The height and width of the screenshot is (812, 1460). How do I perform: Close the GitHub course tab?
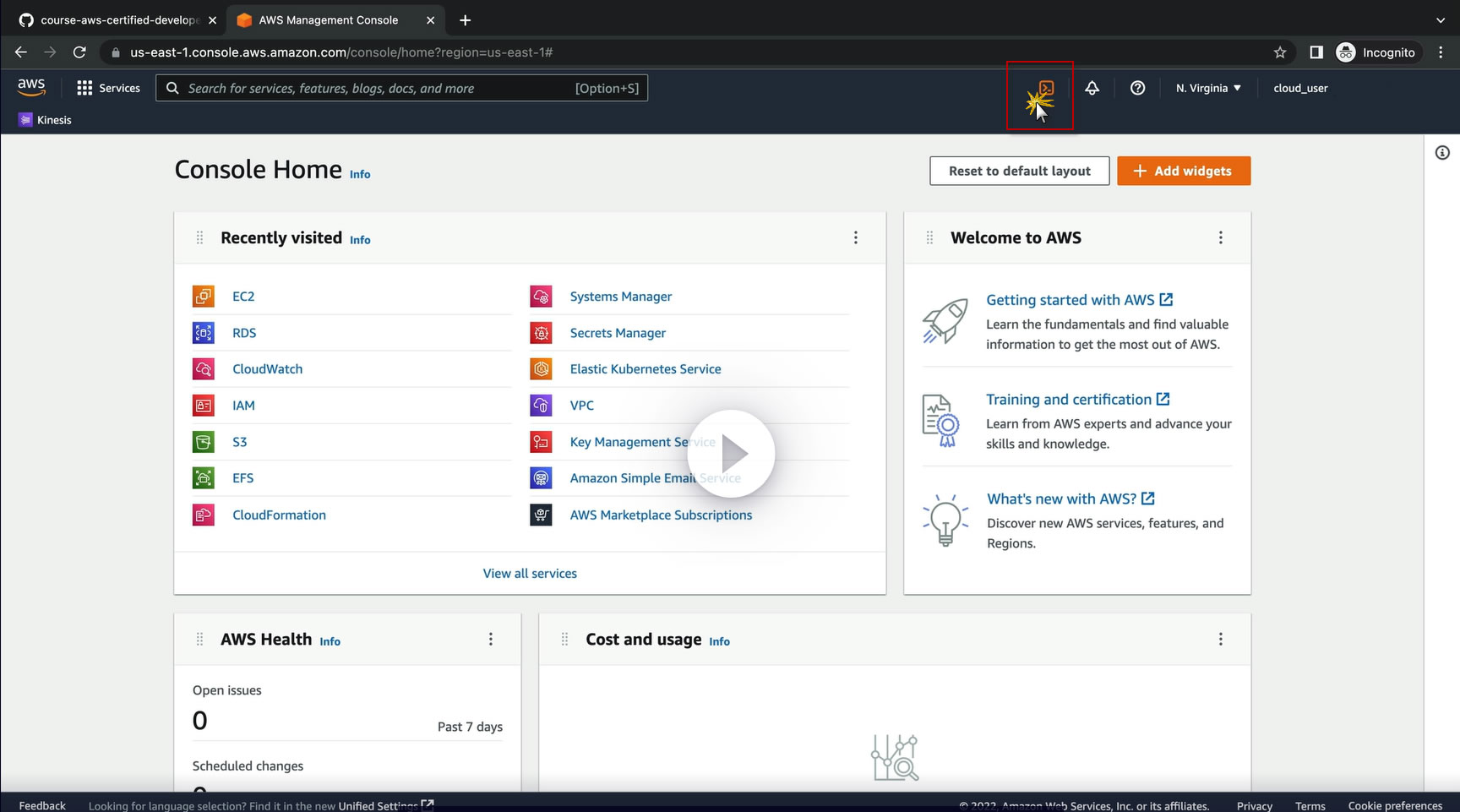tap(212, 20)
